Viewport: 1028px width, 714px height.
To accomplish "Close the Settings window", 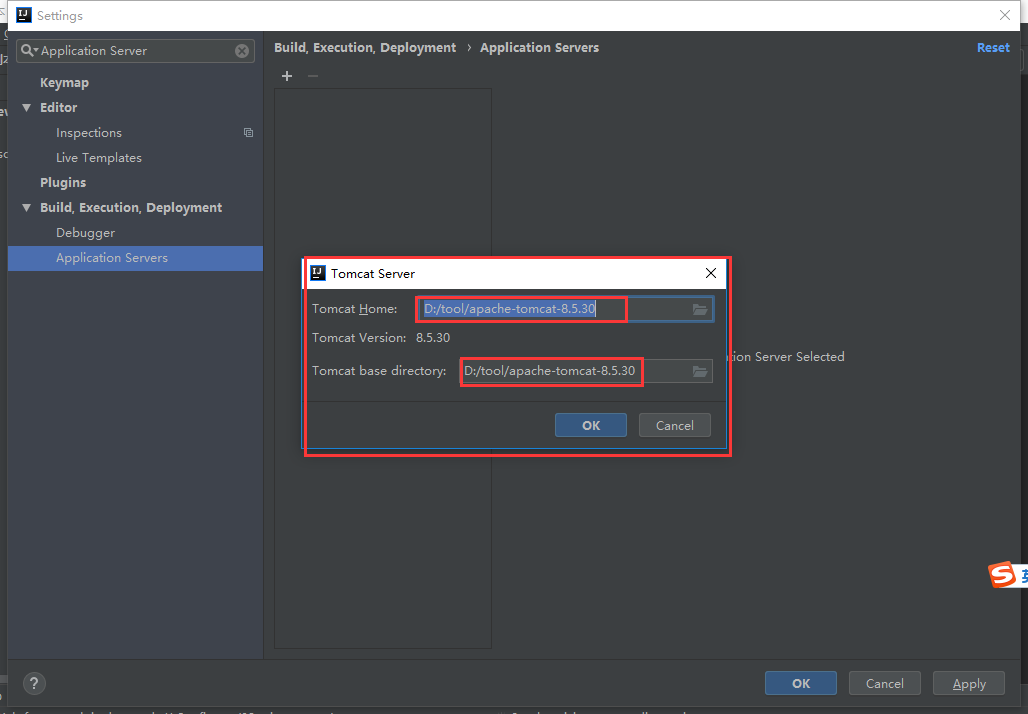I will (1004, 15).
